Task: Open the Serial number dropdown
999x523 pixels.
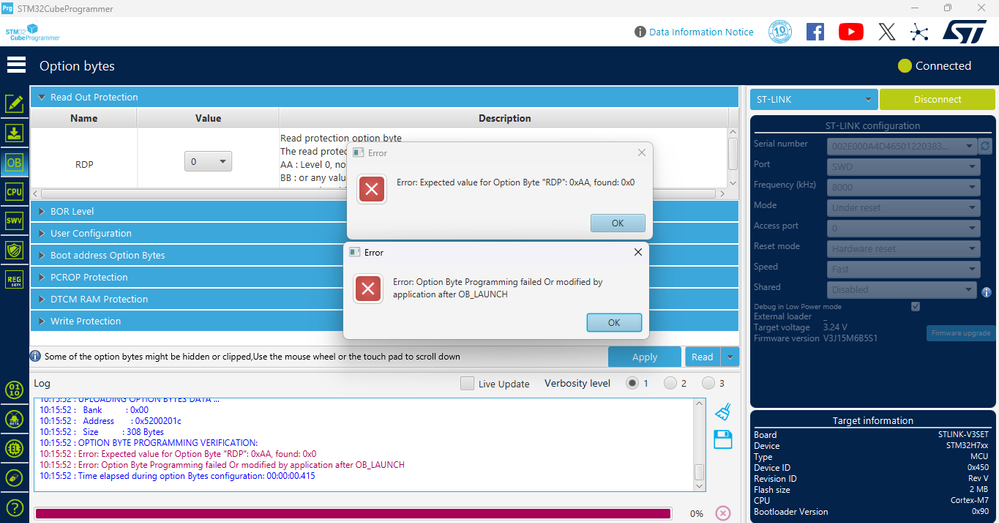Action: tap(902, 147)
